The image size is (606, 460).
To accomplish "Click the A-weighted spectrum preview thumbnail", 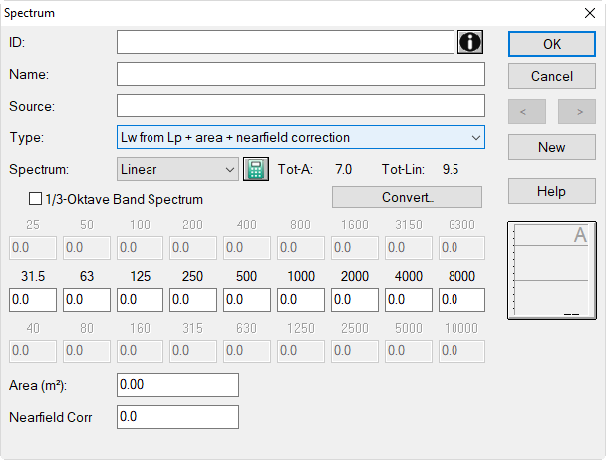I will pos(552,271).
